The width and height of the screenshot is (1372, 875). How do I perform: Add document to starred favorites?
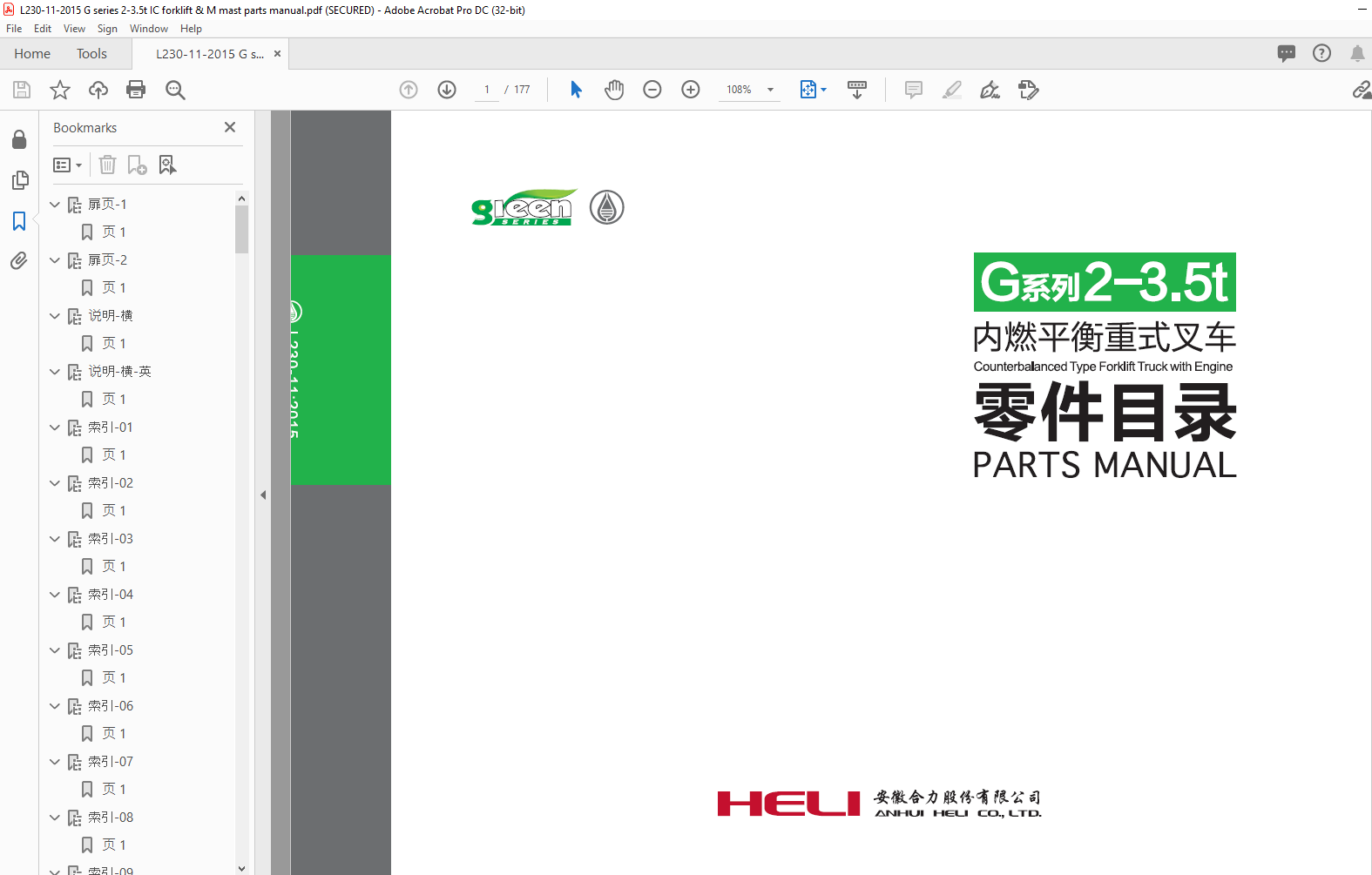tap(60, 90)
